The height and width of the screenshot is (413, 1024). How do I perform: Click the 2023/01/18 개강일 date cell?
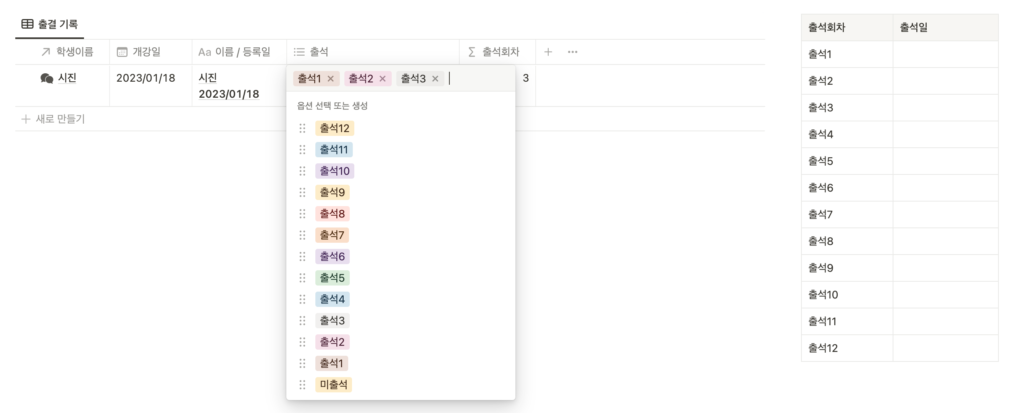point(151,86)
